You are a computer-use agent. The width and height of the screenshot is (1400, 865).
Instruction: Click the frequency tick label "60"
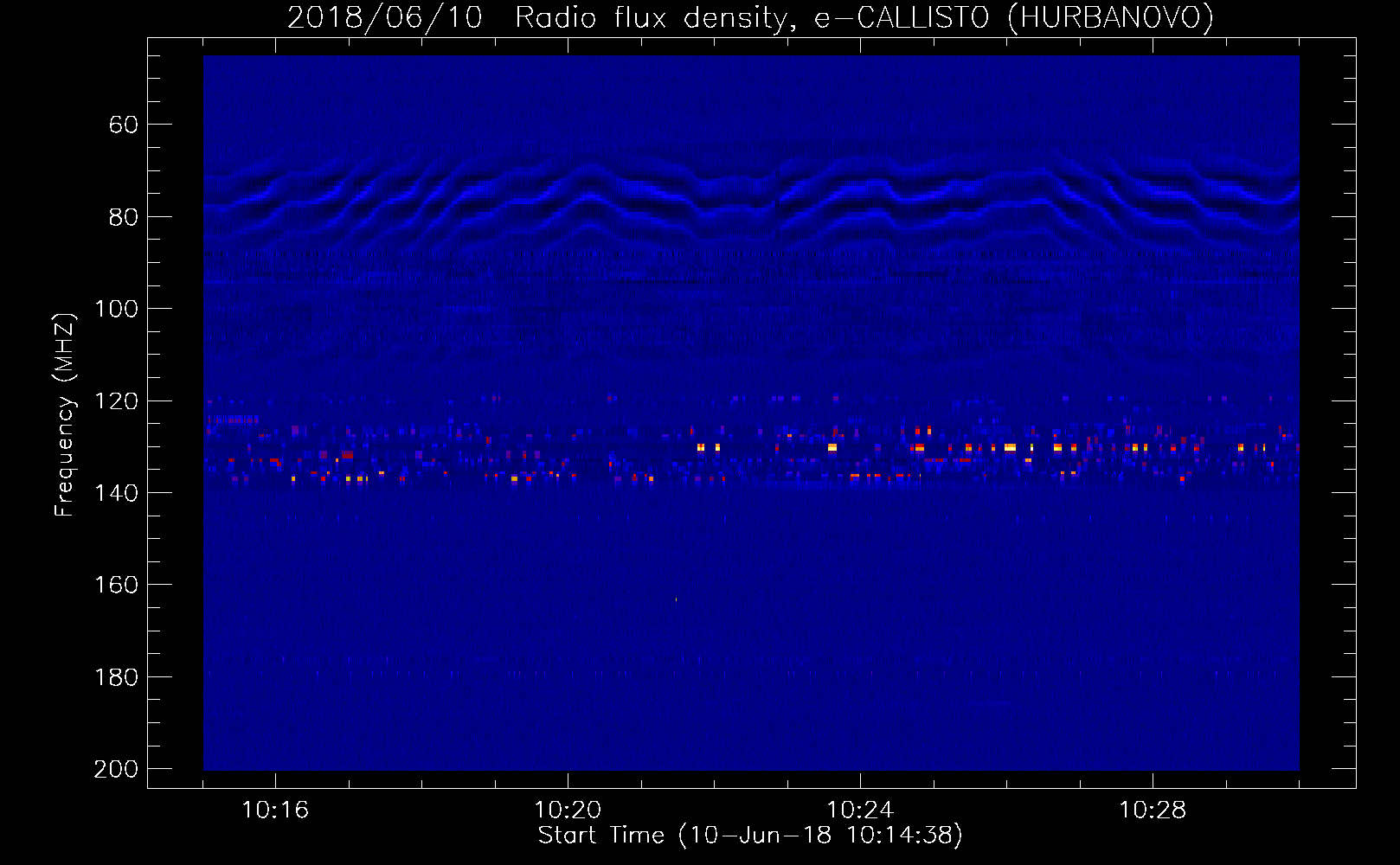pyautogui.click(x=124, y=125)
